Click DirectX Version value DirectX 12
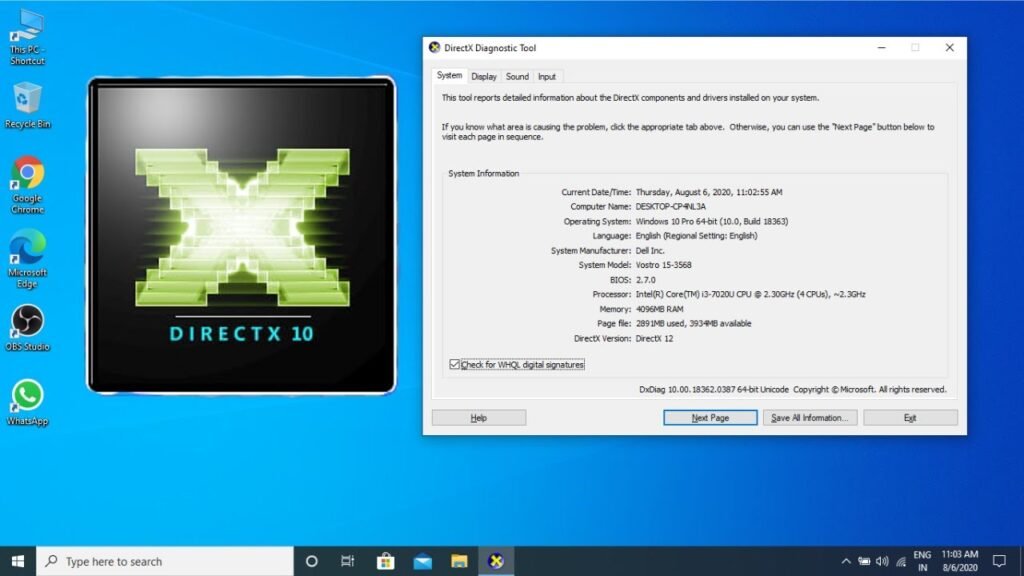1024x576 pixels. tap(654, 338)
